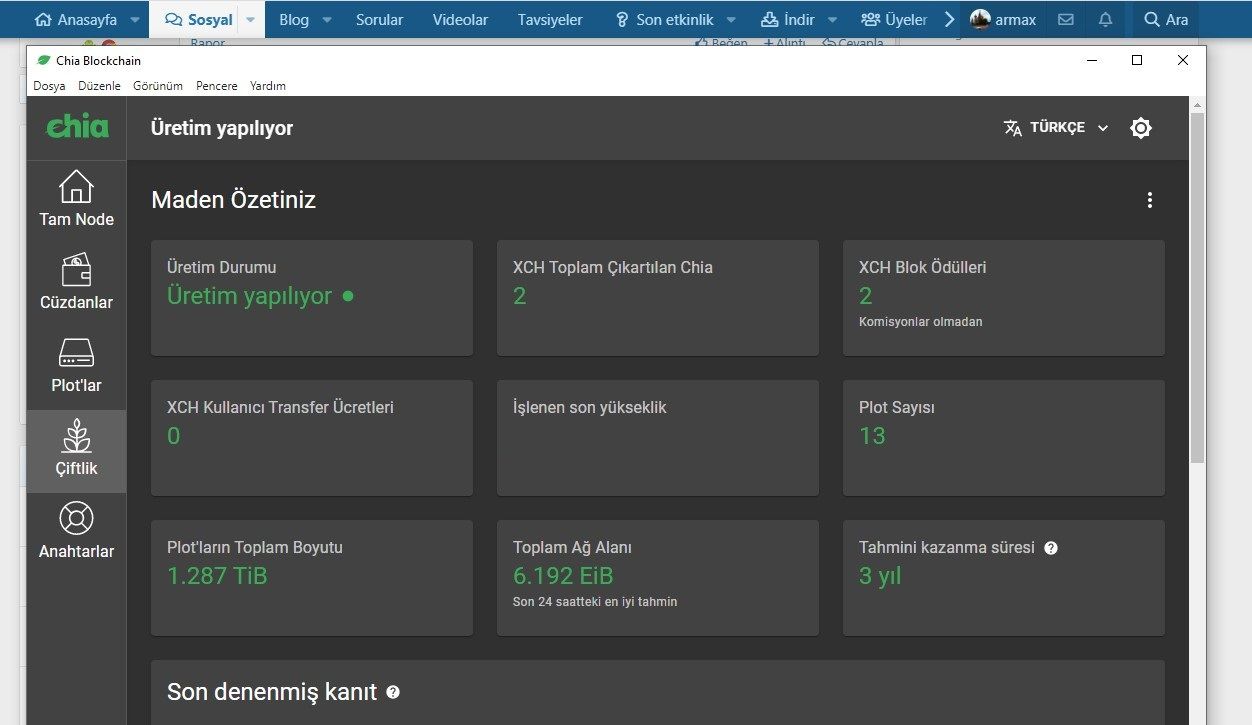
Task: Show more forum nav items arrow
Action: click(x=949, y=19)
